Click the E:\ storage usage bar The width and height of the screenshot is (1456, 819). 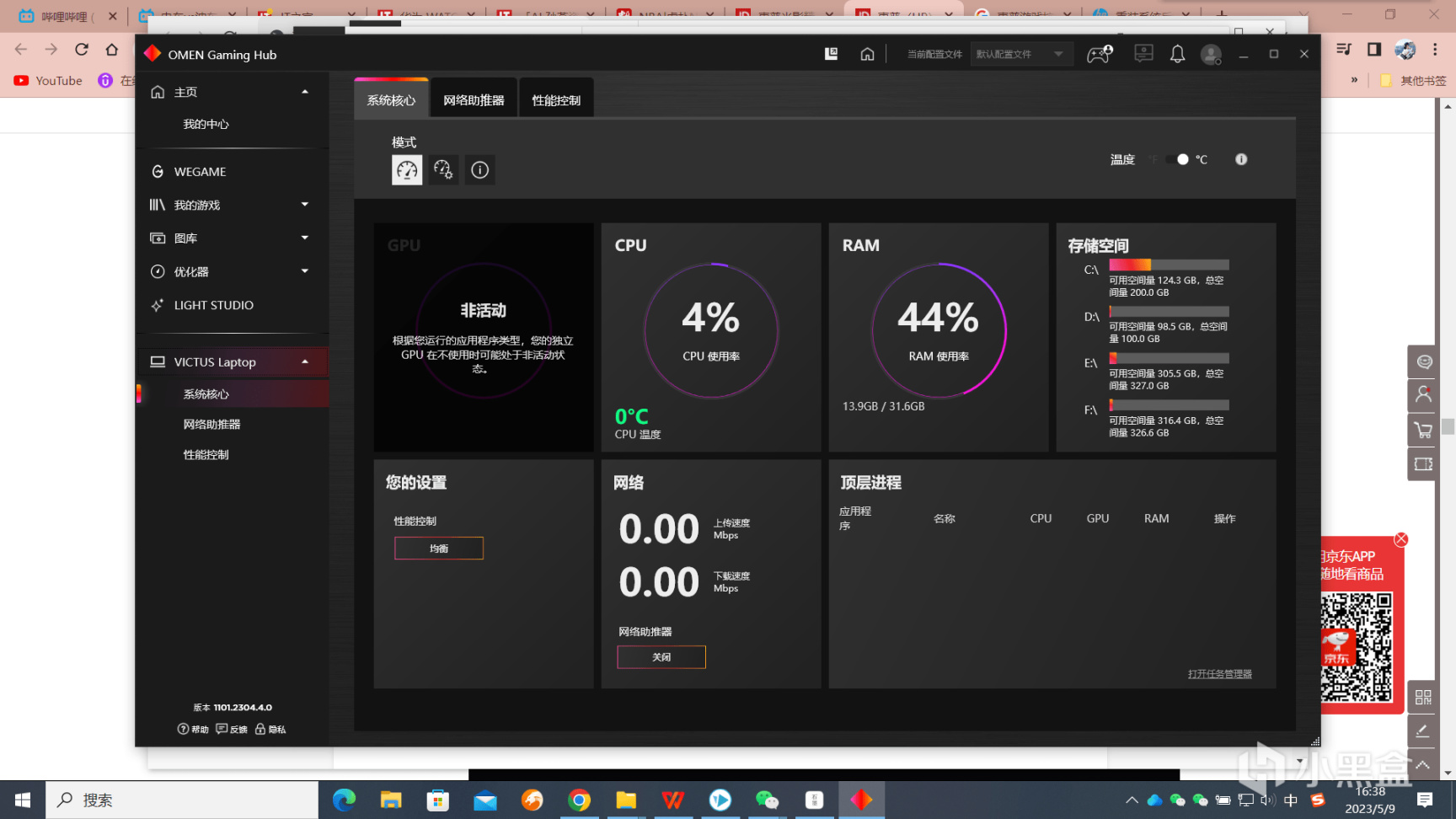[x=1169, y=358]
